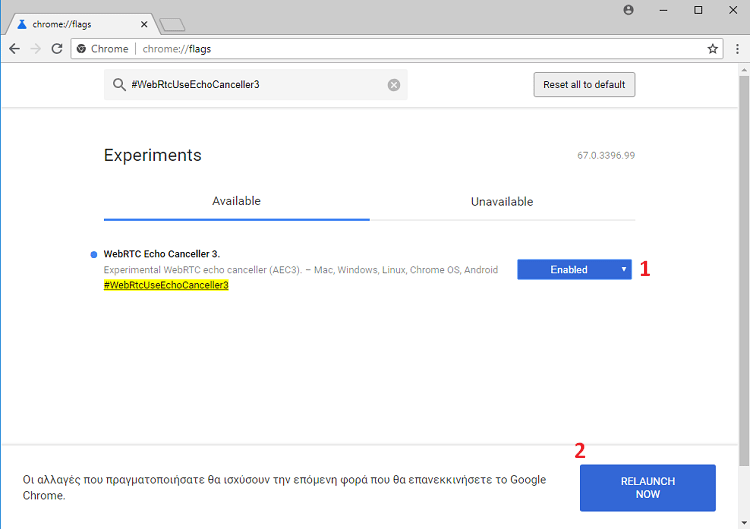Close the Chrome window

pyautogui.click(x=733, y=10)
